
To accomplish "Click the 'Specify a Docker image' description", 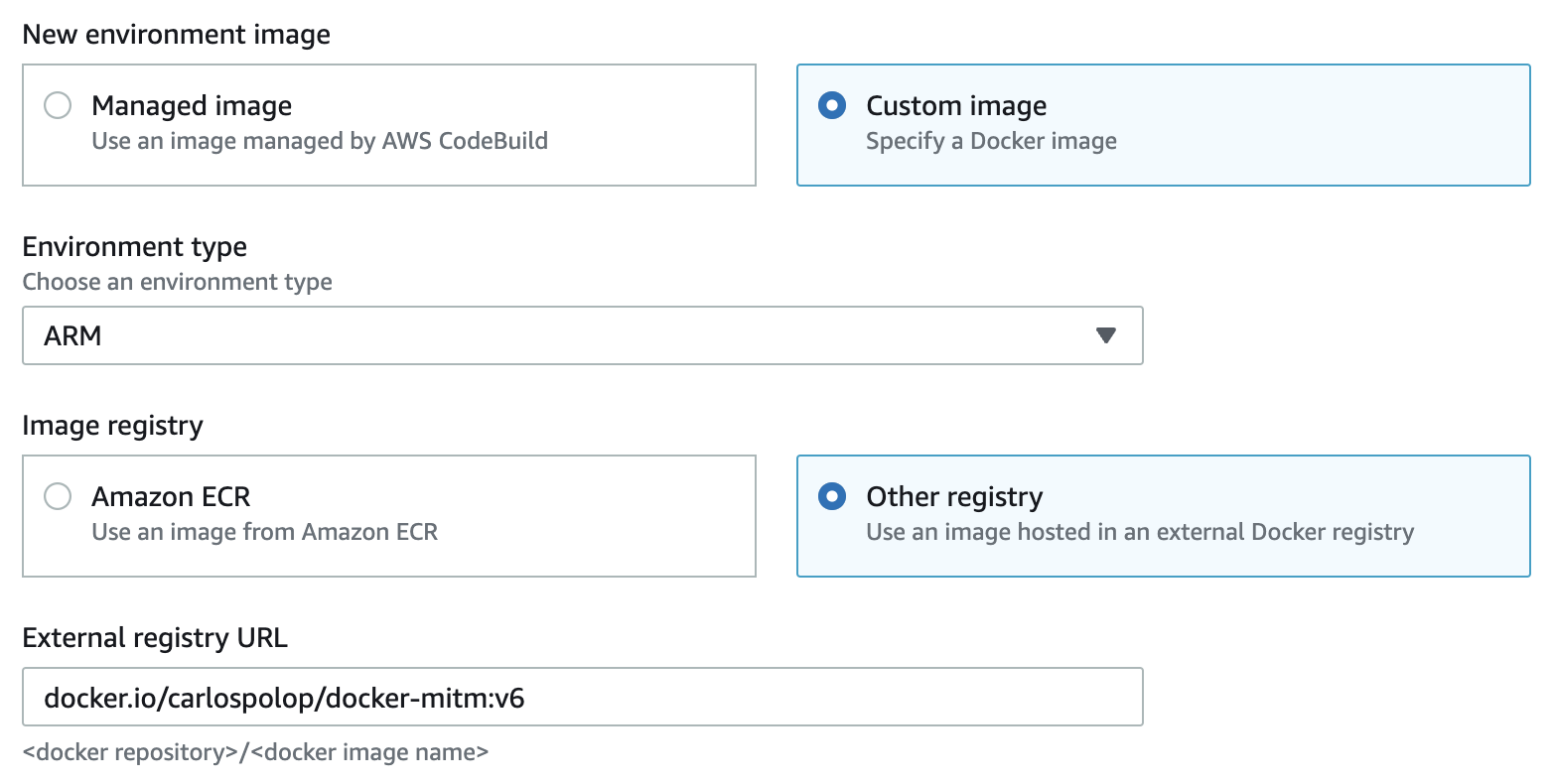I will point(990,141).
